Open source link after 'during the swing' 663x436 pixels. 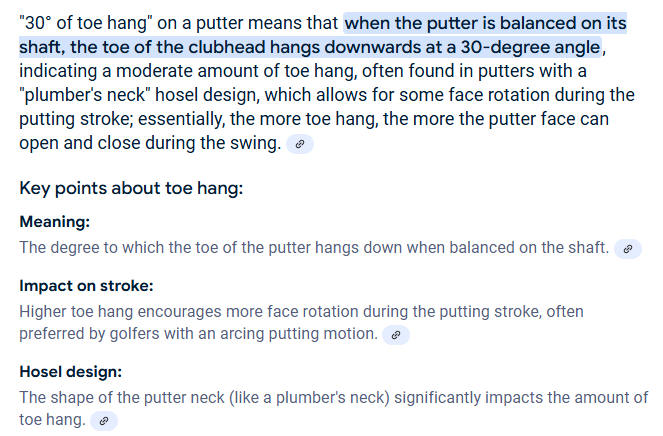tap(300, 144)
